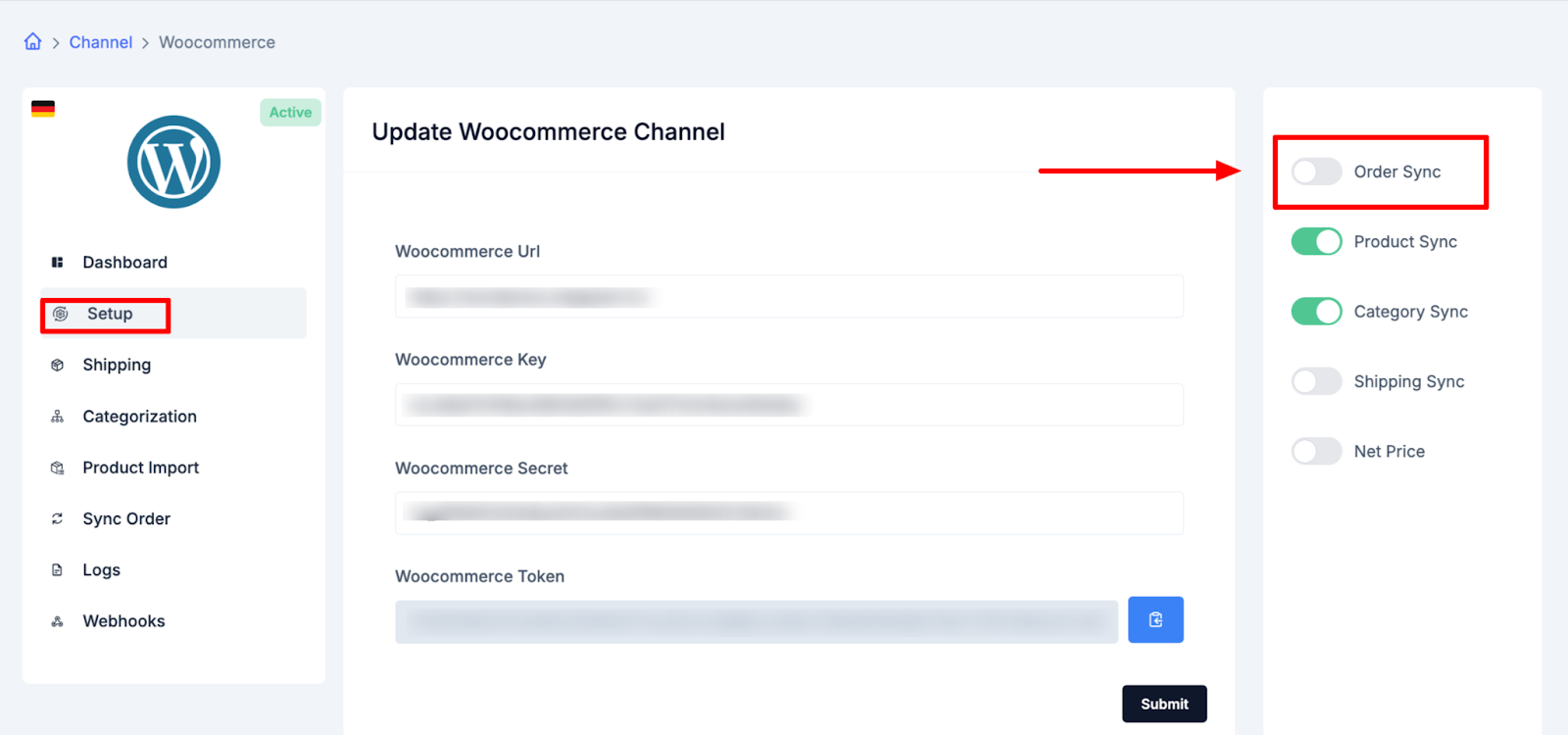Click the Woocommerce Secret input field
The width and height of the screenshot is (1568, 735).
789,513
